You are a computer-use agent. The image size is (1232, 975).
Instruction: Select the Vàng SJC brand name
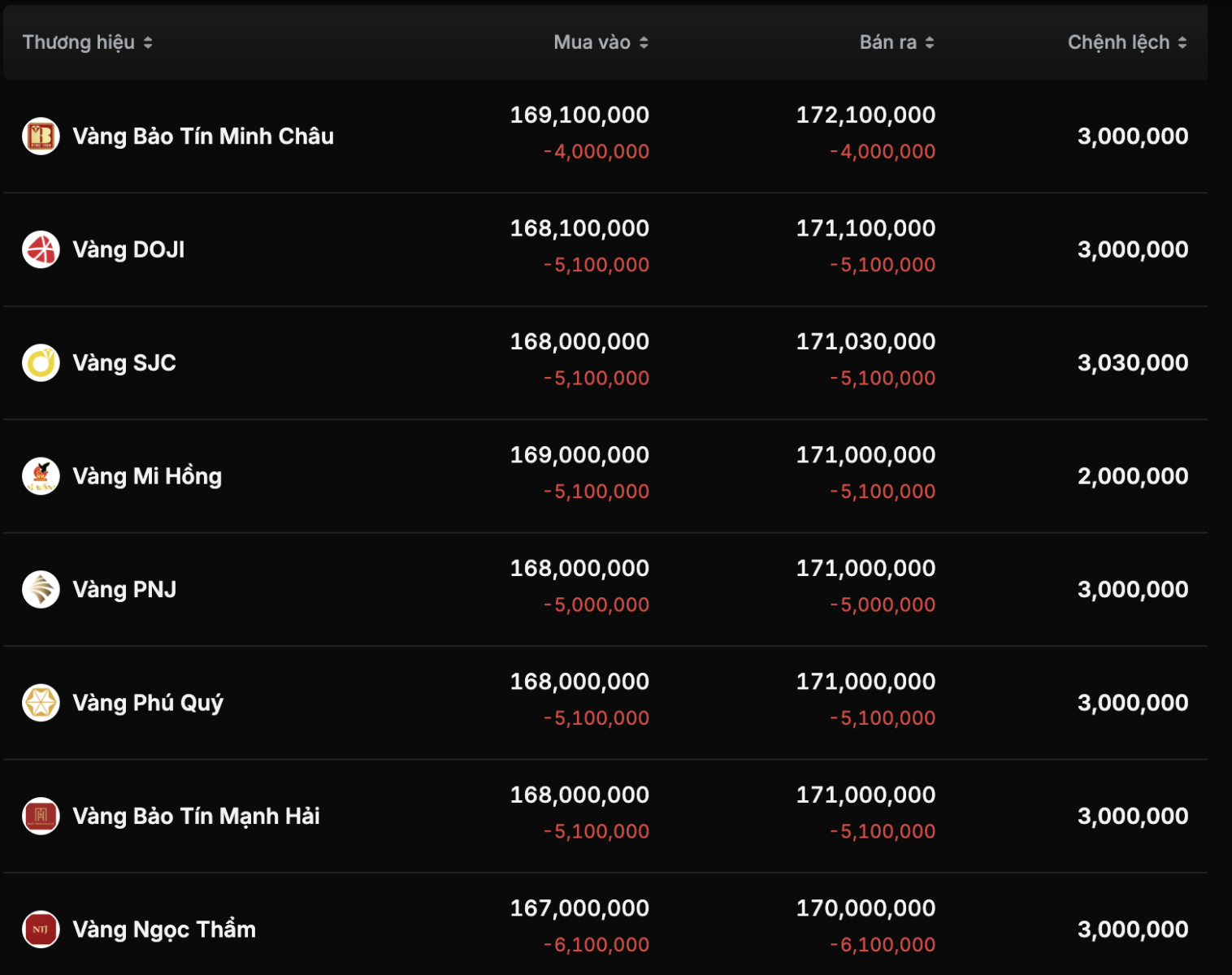pos(124,362)
